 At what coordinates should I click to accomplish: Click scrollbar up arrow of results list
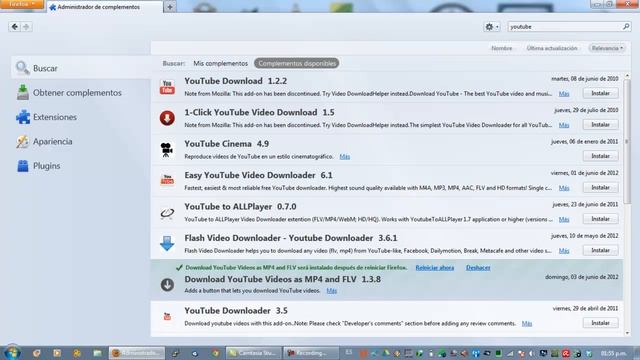pyautogui.click(x=627, y=76)
